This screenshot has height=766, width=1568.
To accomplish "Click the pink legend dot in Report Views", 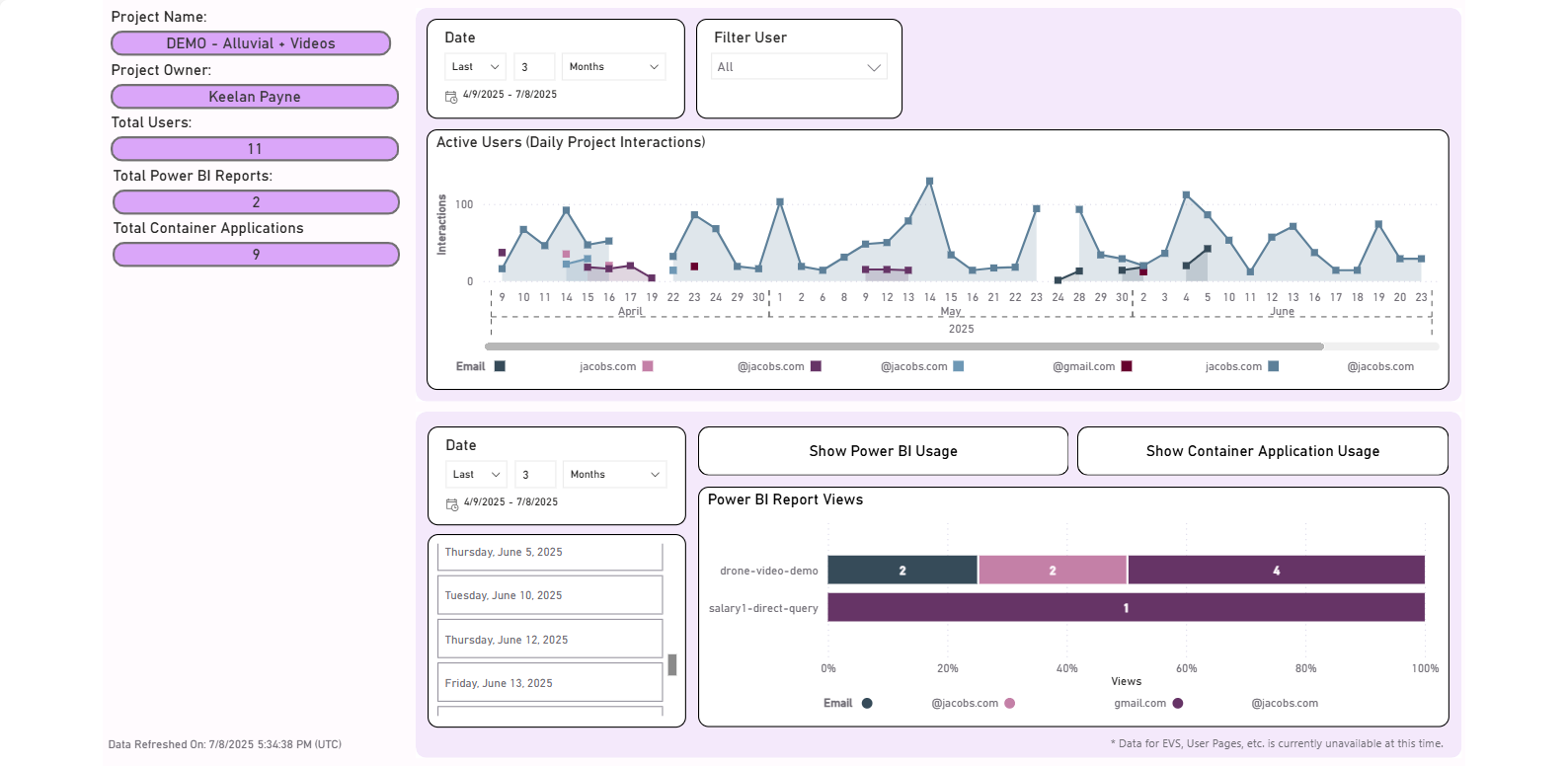I will coord(1010,704).
